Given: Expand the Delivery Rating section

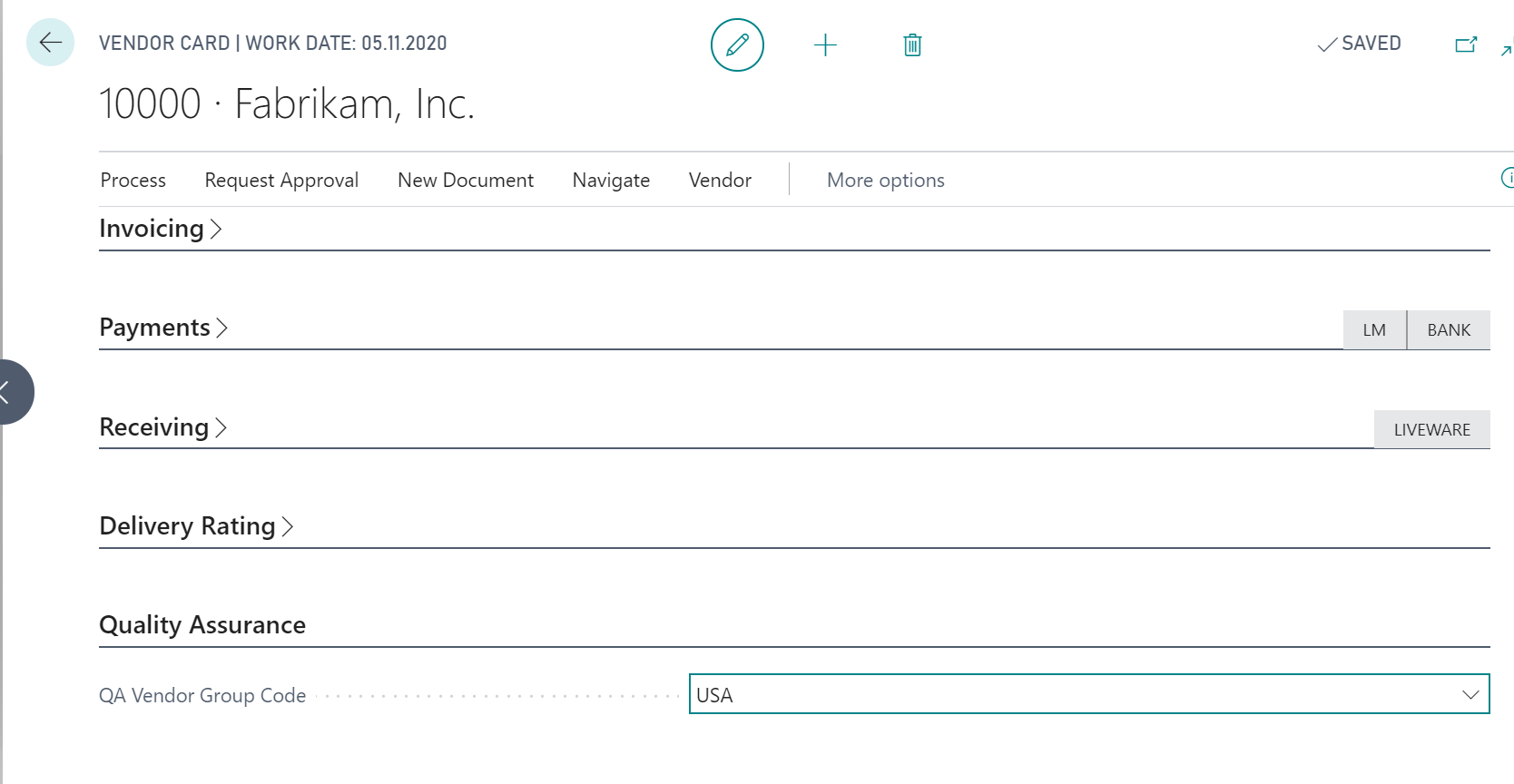Looking at the screenshot, I should (196, 526).
